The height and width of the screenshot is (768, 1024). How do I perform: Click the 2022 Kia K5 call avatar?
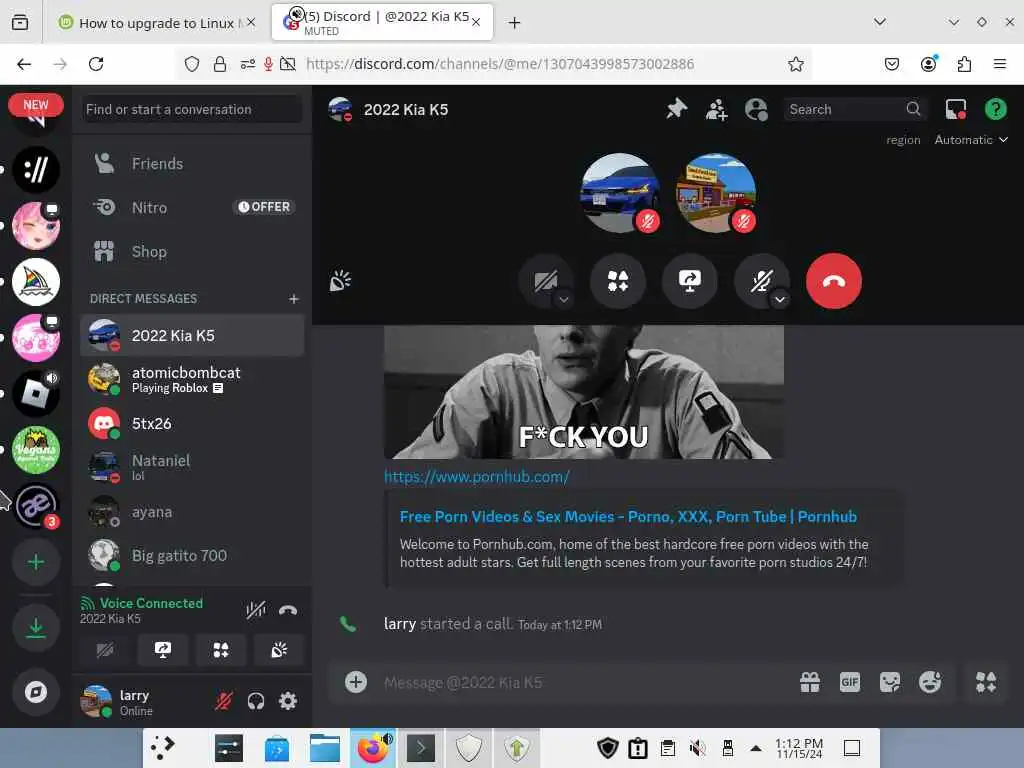coord(620,193)
